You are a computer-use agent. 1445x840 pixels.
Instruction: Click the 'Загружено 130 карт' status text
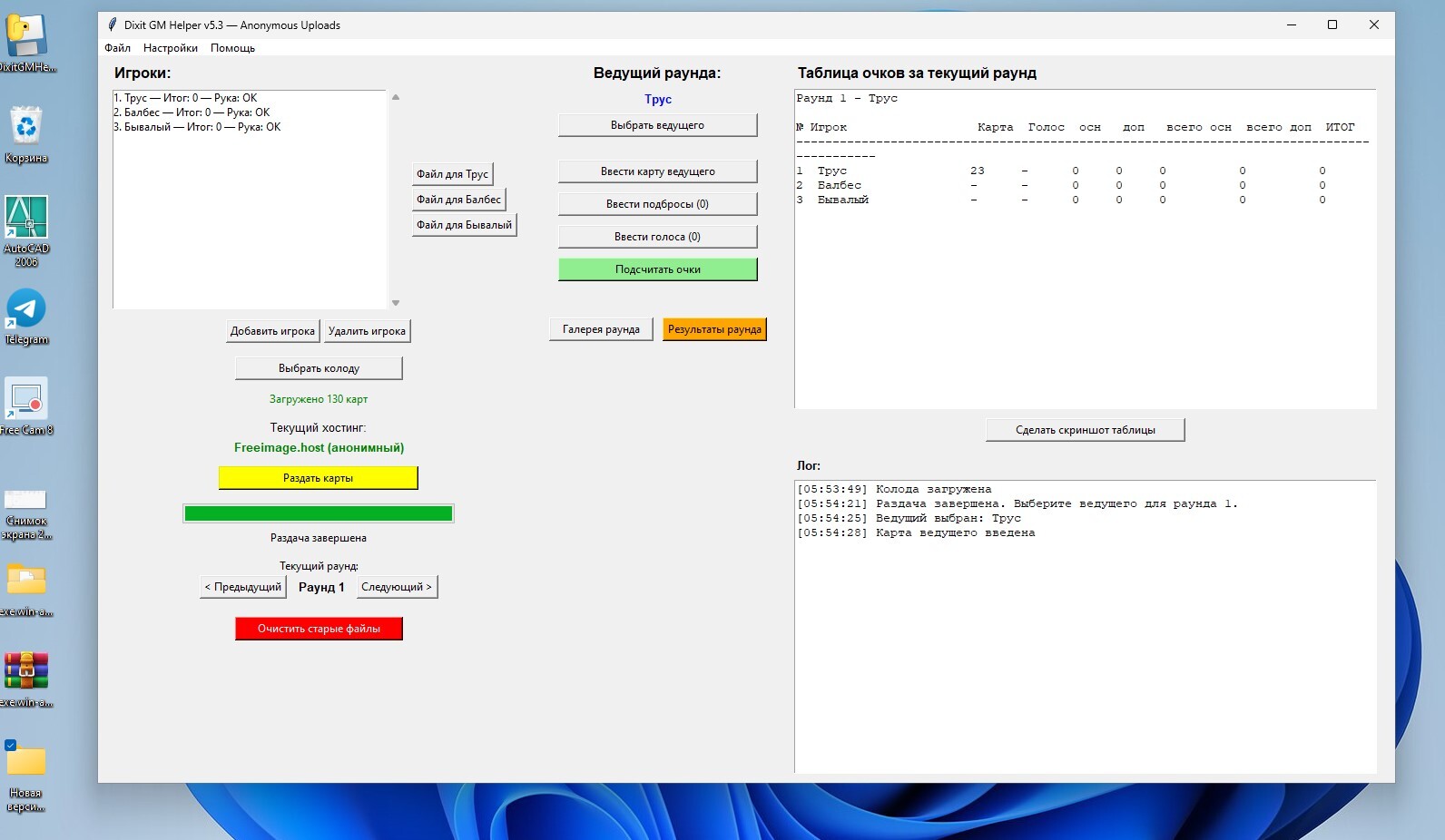point(319,399)
